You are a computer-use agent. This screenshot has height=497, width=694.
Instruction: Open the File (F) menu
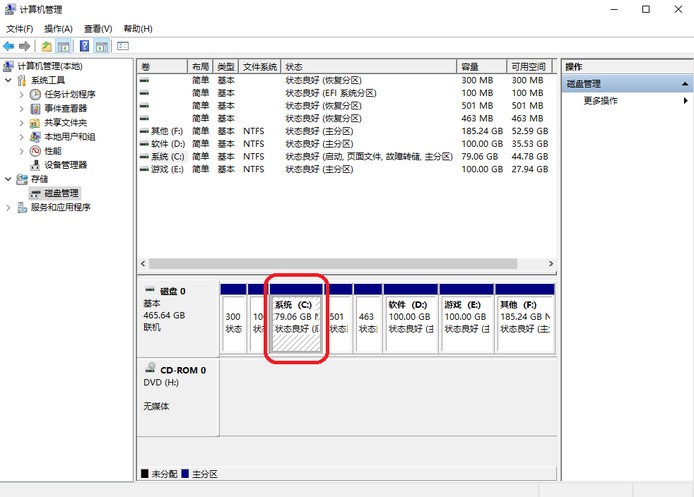point(19,29)
